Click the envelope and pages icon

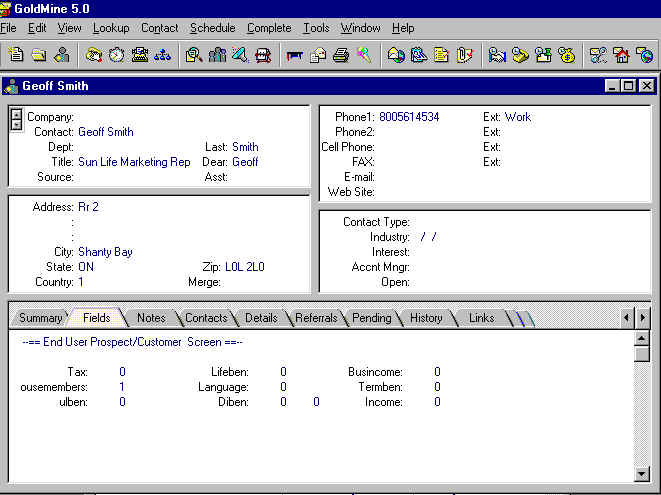pyautogui.click(x=318, y=55)
